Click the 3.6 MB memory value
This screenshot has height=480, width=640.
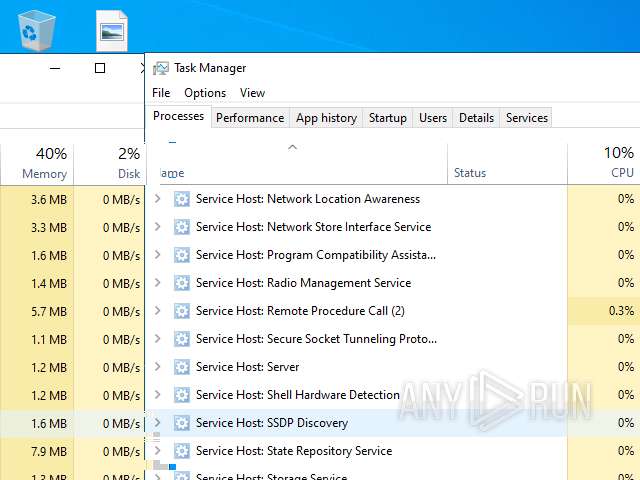[x=49, y=200]
